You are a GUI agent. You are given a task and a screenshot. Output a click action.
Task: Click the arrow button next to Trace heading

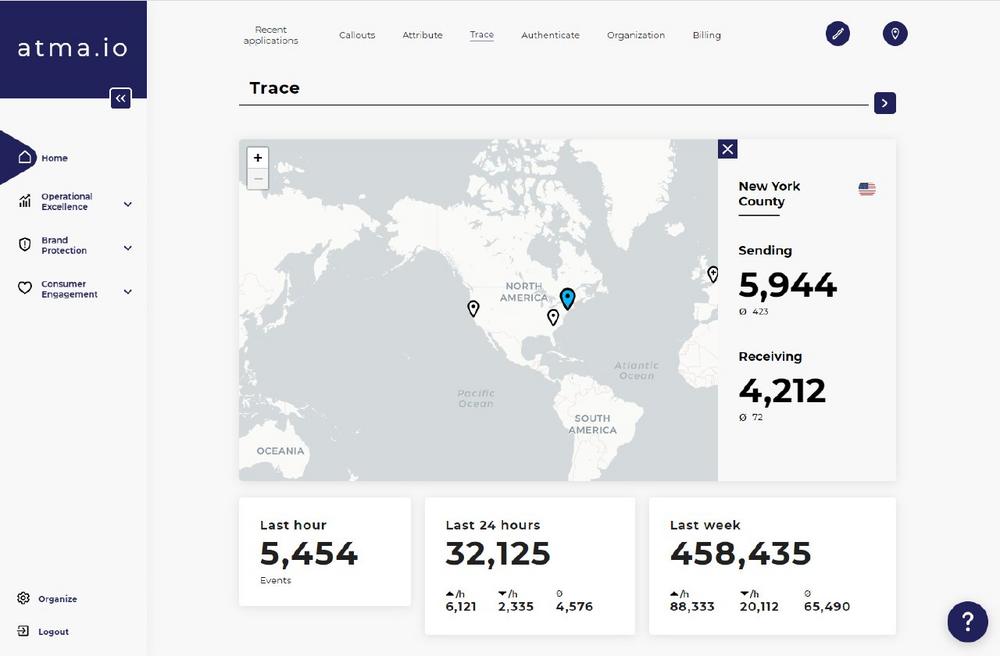pos(884,103)
